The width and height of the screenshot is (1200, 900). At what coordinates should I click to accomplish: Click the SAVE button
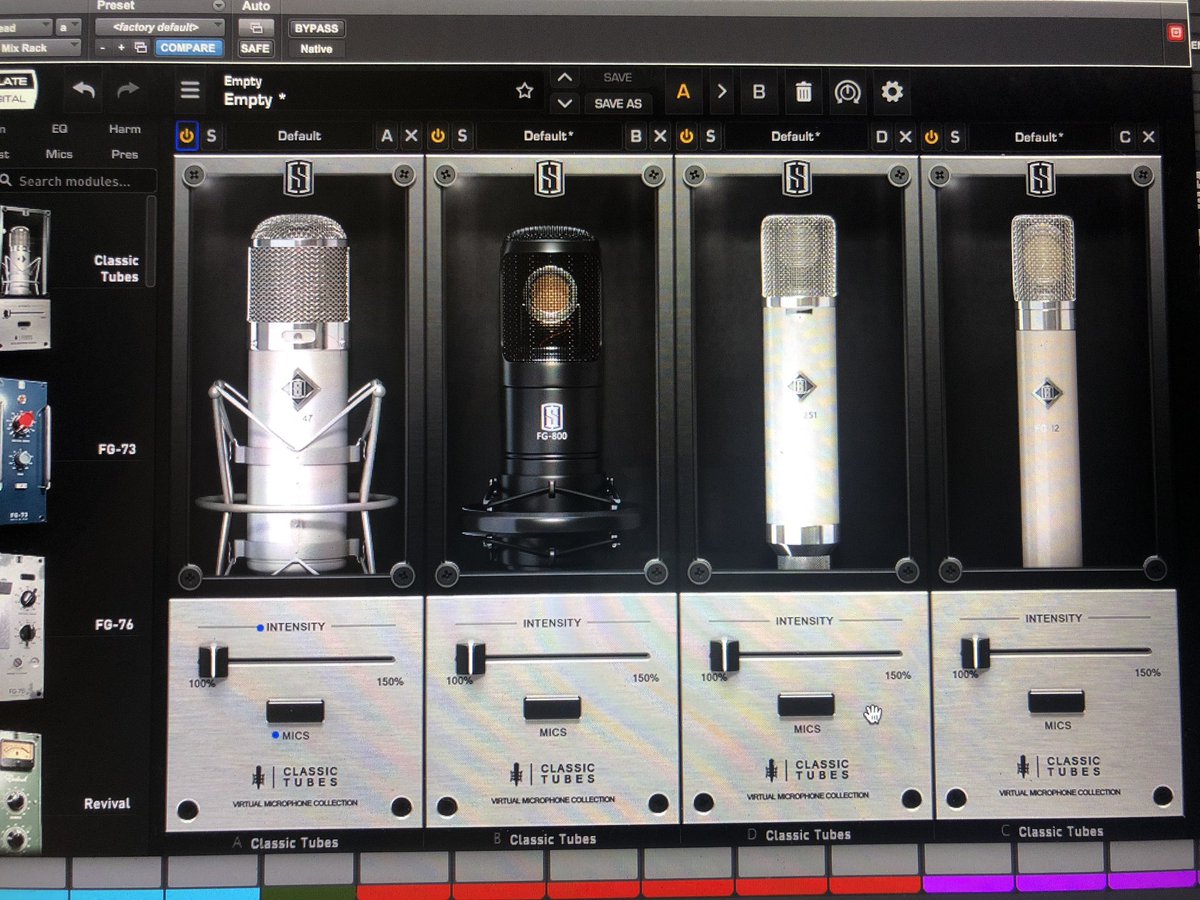pyautogui.click(x=618, y=78)
